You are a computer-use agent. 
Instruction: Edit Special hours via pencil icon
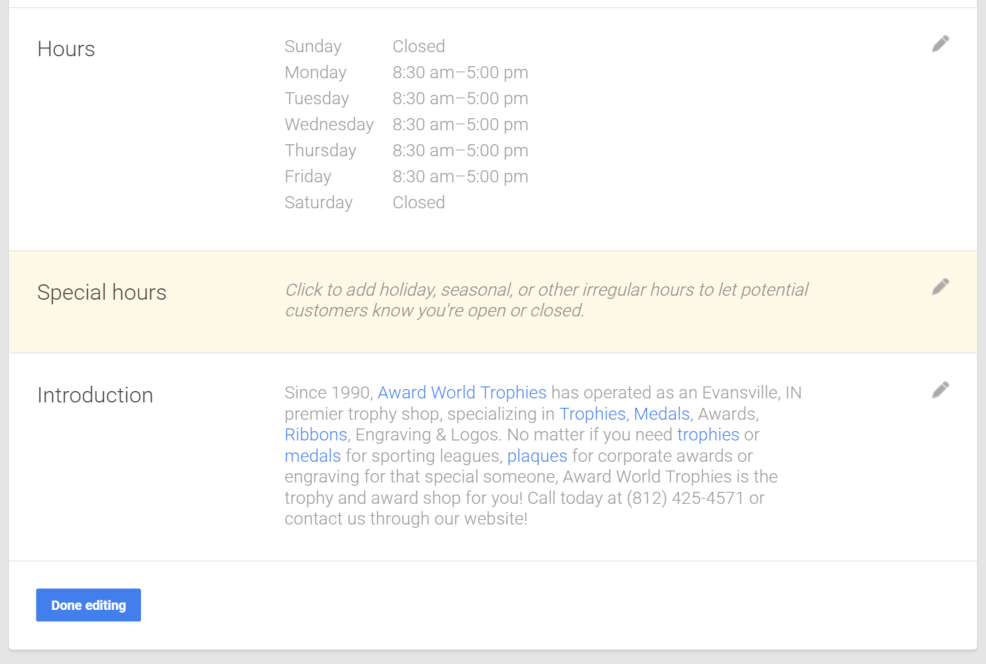(x=940, y=287)
